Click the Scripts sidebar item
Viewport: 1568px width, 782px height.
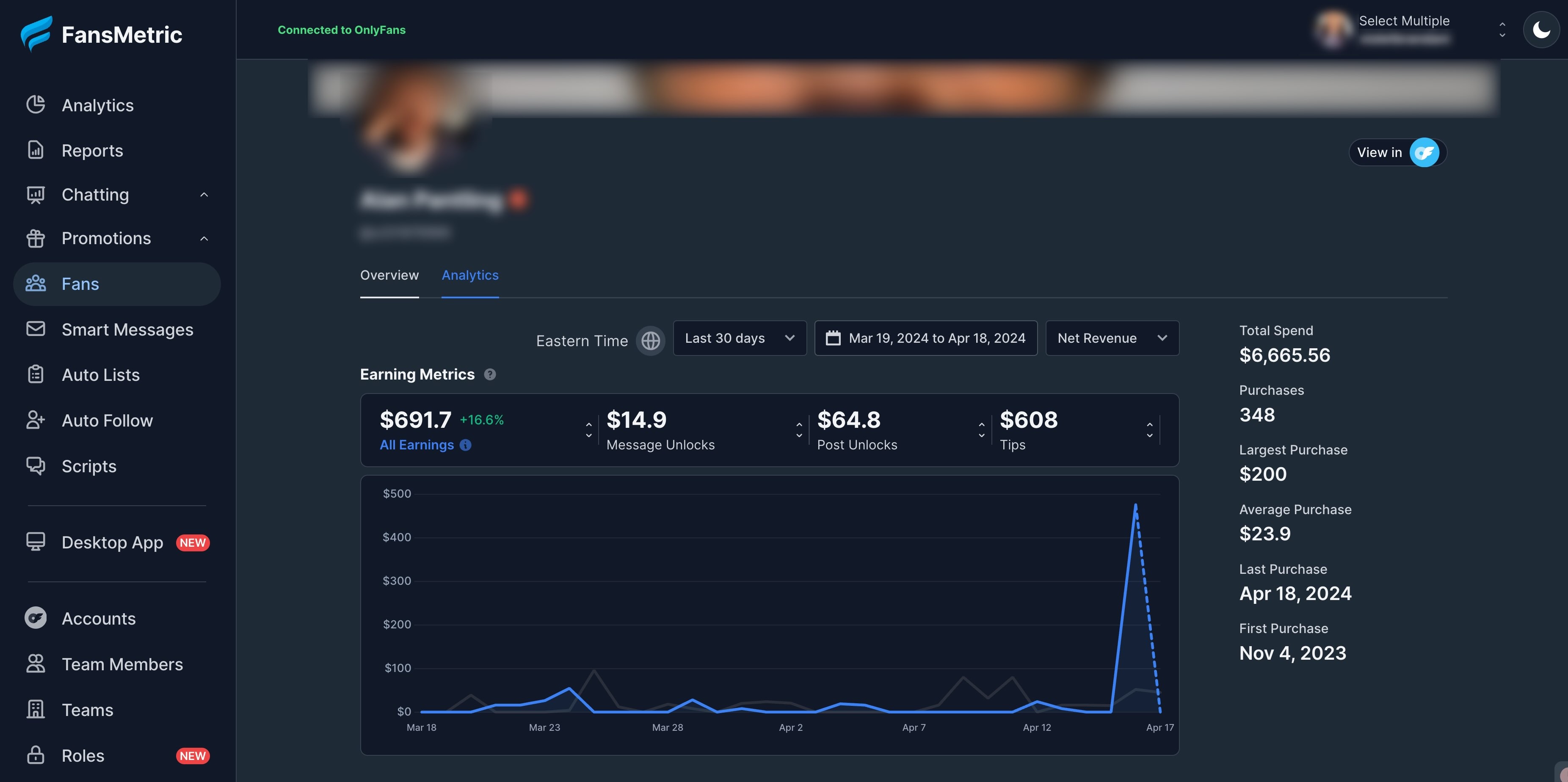coord(117,466)
